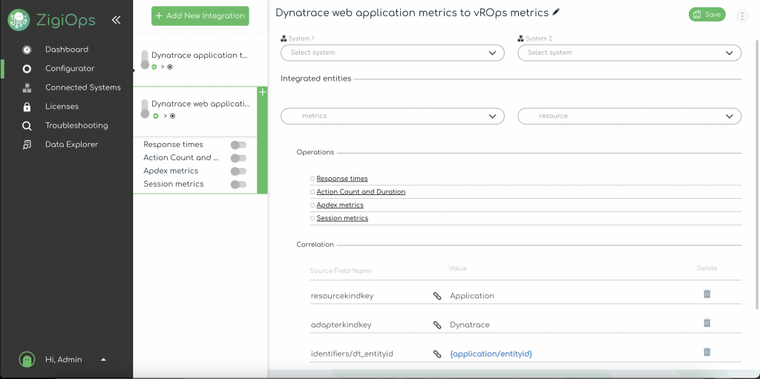Click link icon beside identifiers/dt_entityid
Screen dimensions: 760x379
pos(437,354)
